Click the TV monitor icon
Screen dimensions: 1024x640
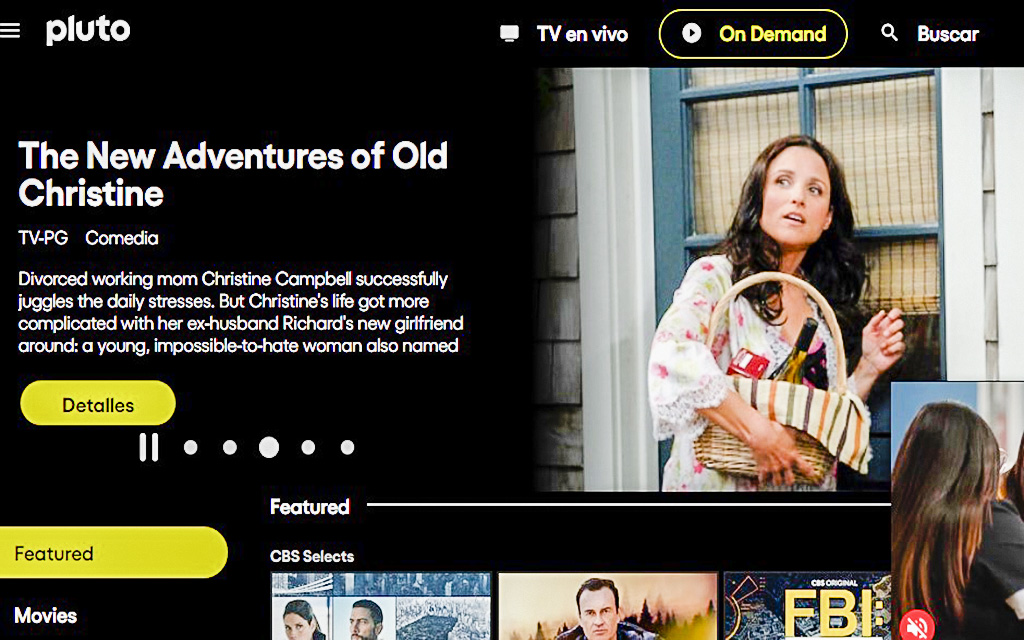tap(509, 33)
